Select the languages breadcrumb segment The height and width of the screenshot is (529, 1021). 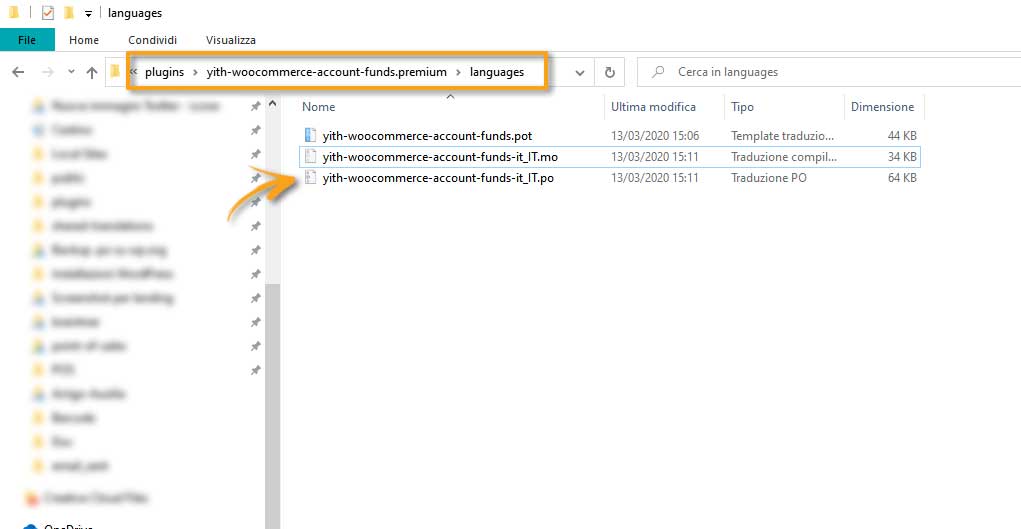[497, 72]
